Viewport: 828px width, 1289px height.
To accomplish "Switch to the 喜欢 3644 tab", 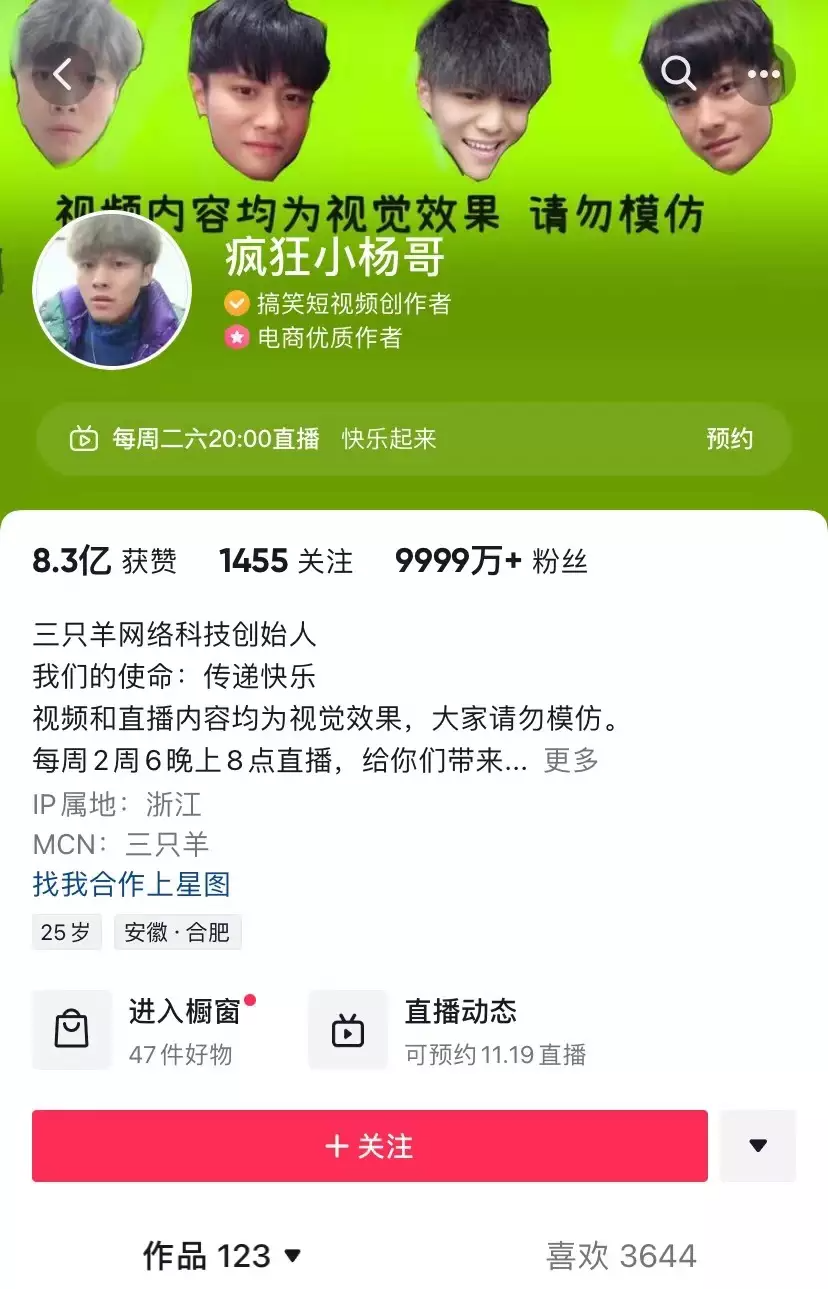I will pos(621,1256).
